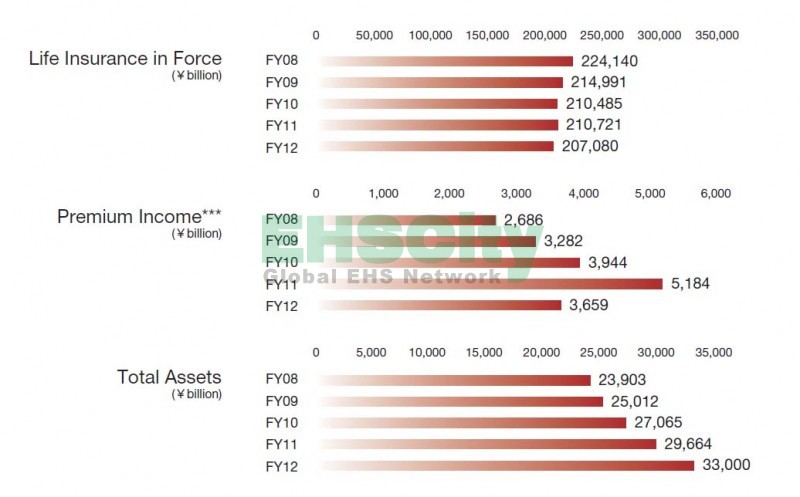The image size is (800, 497).
Task: Select the FY08 Total Assets bar
Action: [454, 380]
